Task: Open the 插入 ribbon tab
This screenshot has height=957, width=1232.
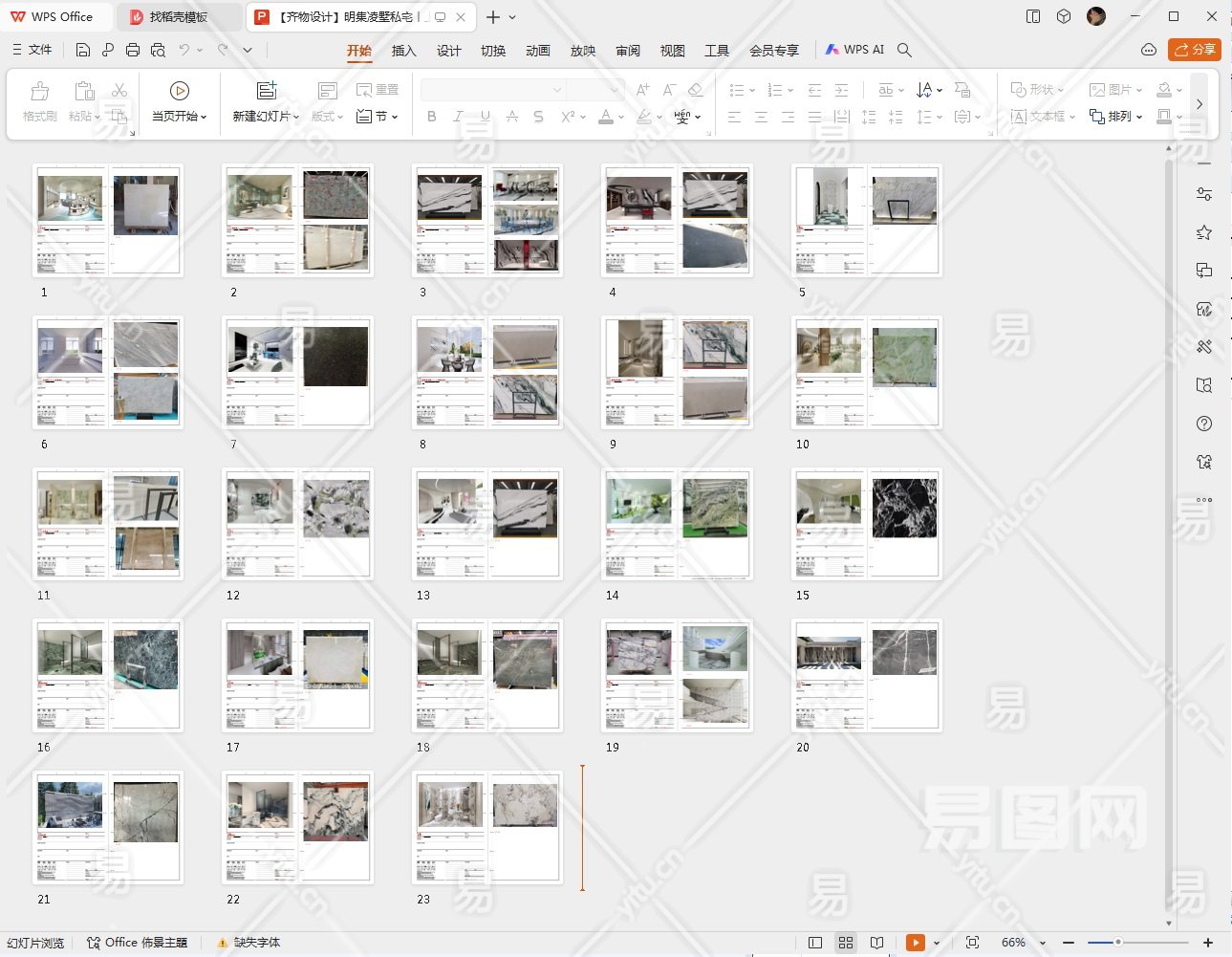Action: [x=403, y=51]
